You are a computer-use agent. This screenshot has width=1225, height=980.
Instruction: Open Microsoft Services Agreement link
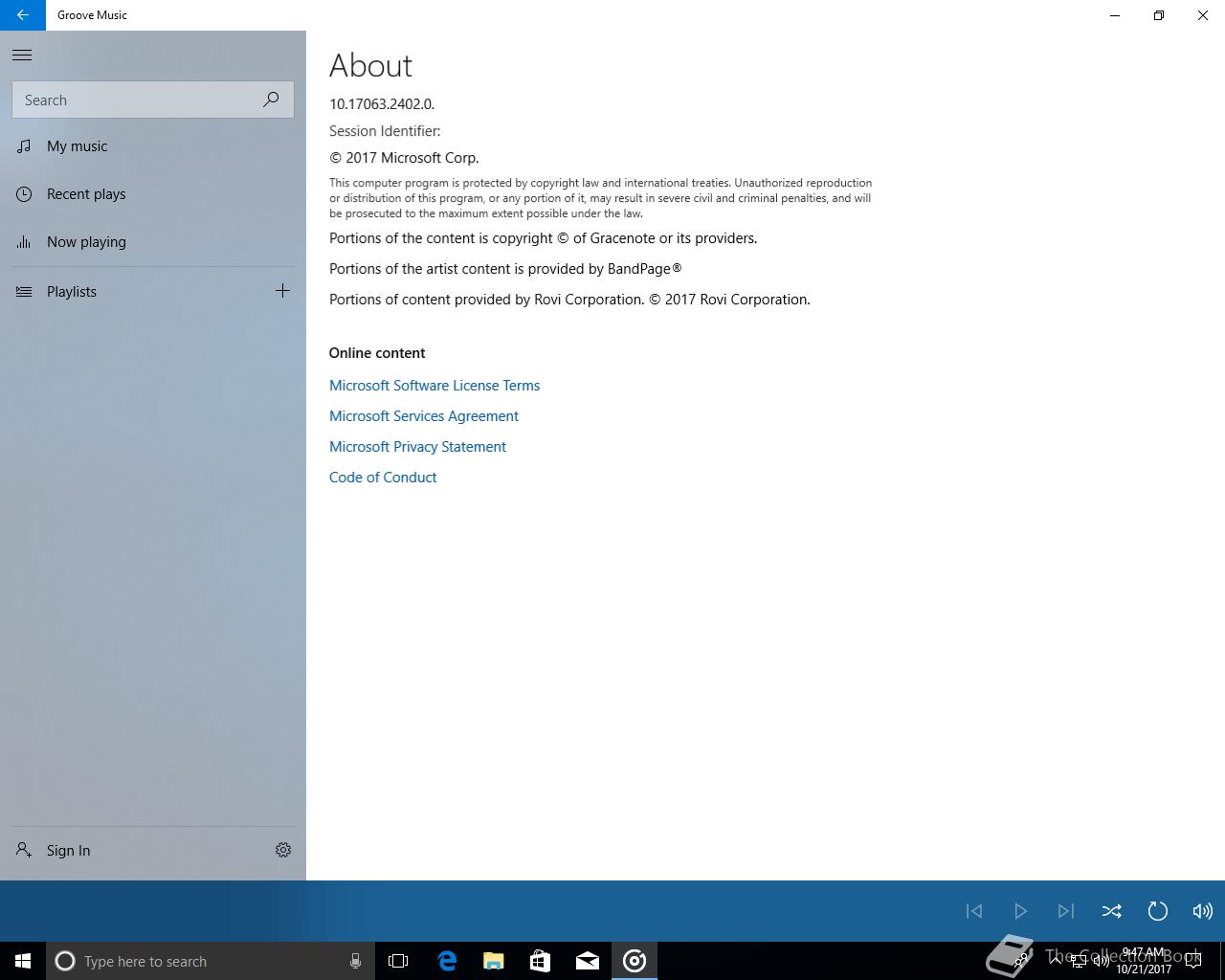[x=424, y=416]
